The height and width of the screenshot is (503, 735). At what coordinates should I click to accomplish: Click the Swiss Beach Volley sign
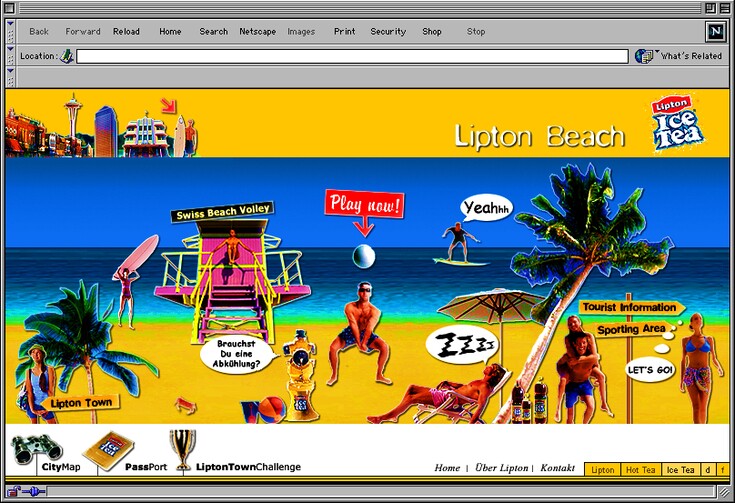[x=222, y=211]
